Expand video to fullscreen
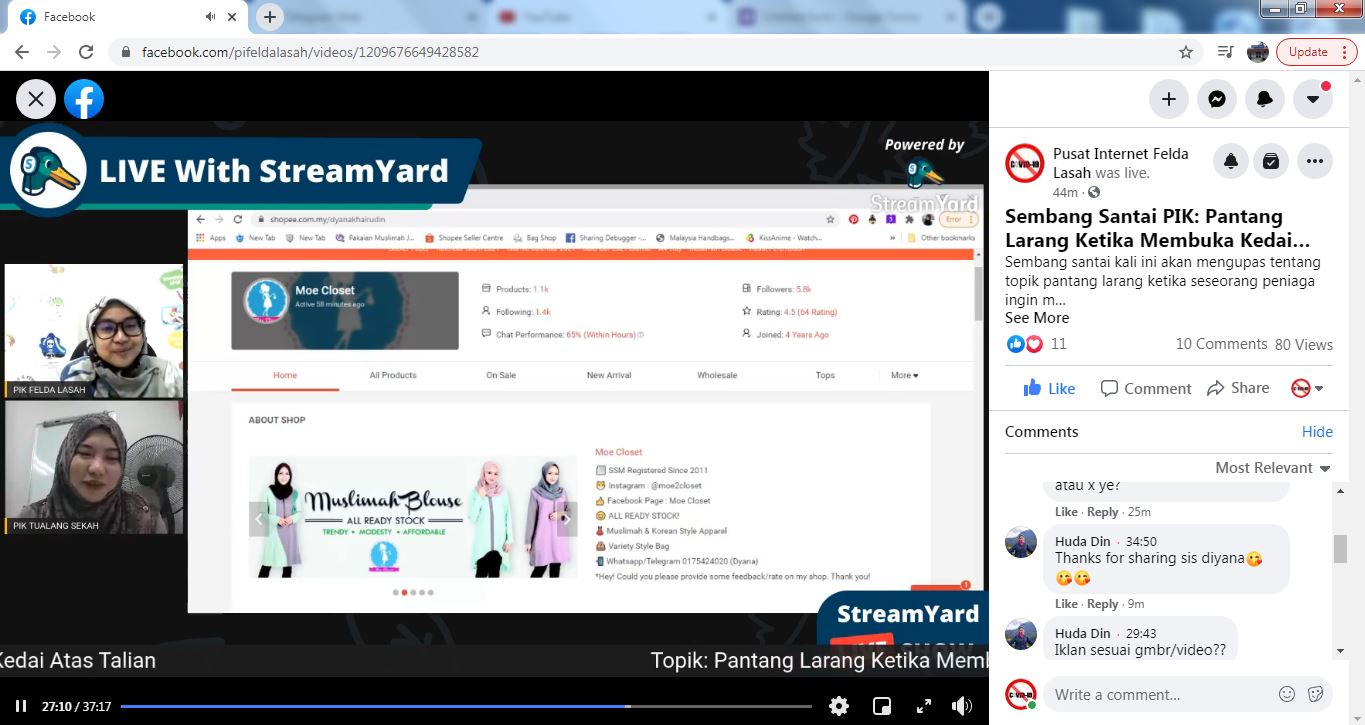 [x=924, y=706]
